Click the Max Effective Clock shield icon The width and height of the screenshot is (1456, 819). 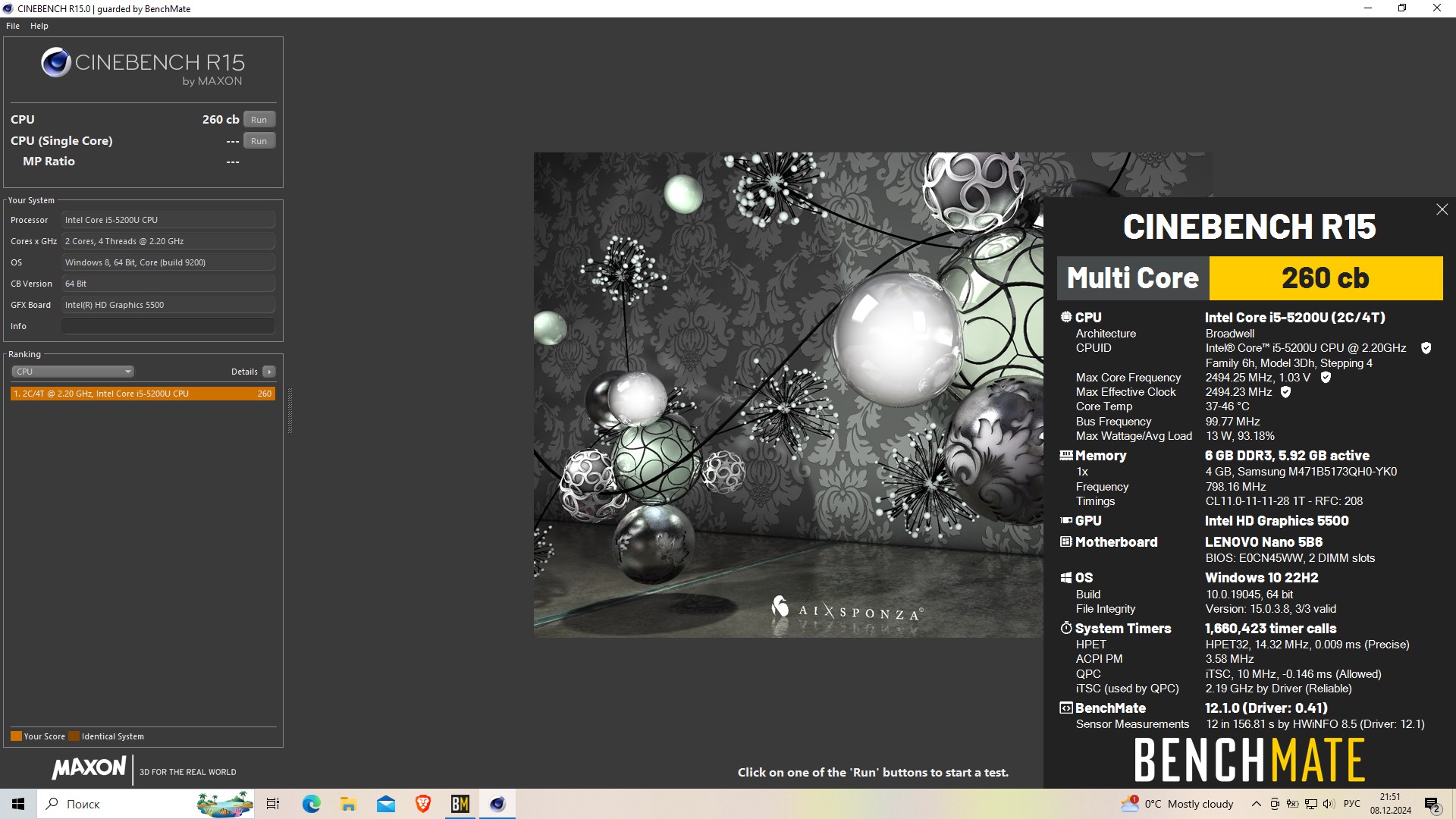pyautogui.click(x=1285, y=392)
